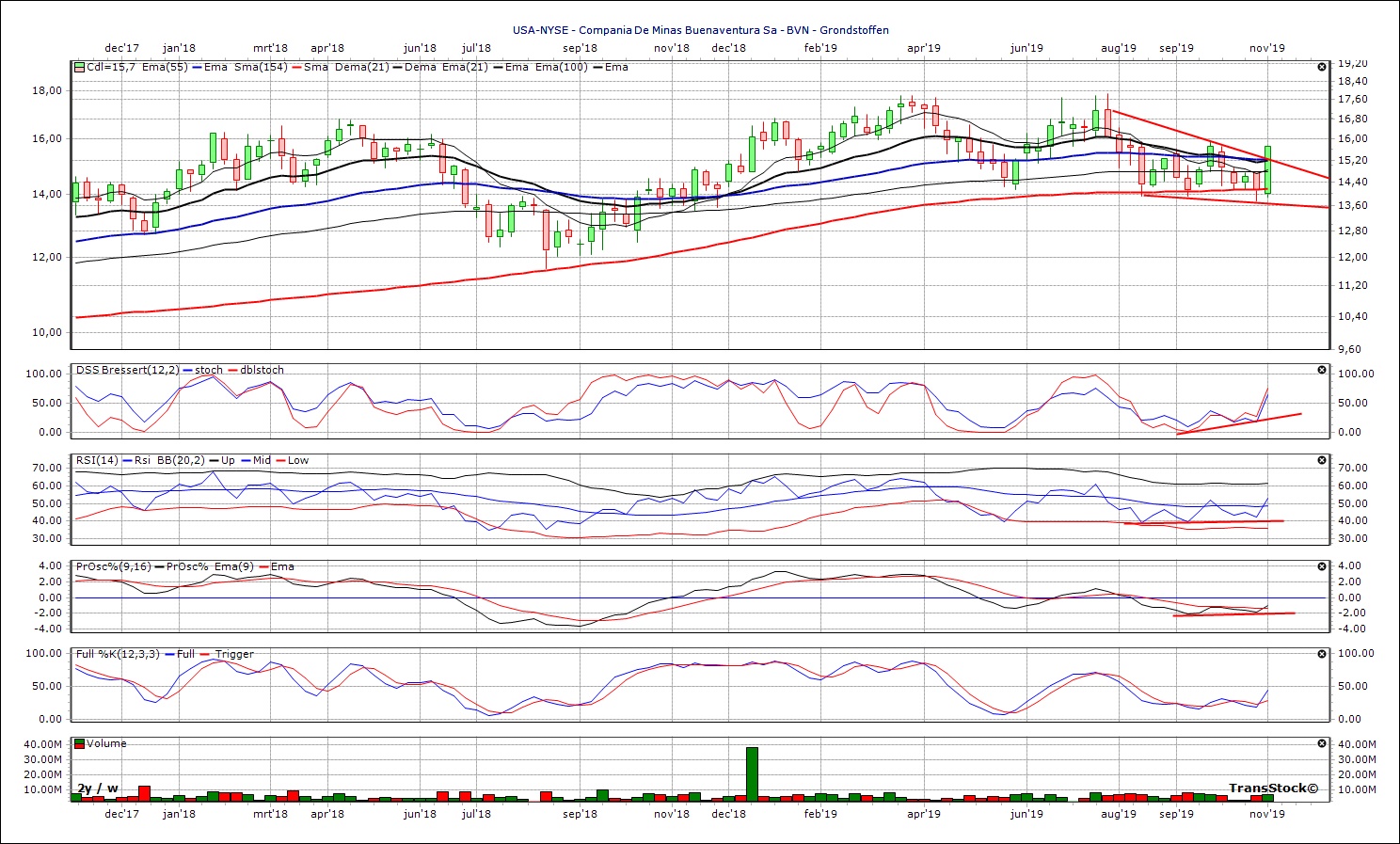
Task: Select the Cdl=15,7 legend label
Action: [111, 67]
